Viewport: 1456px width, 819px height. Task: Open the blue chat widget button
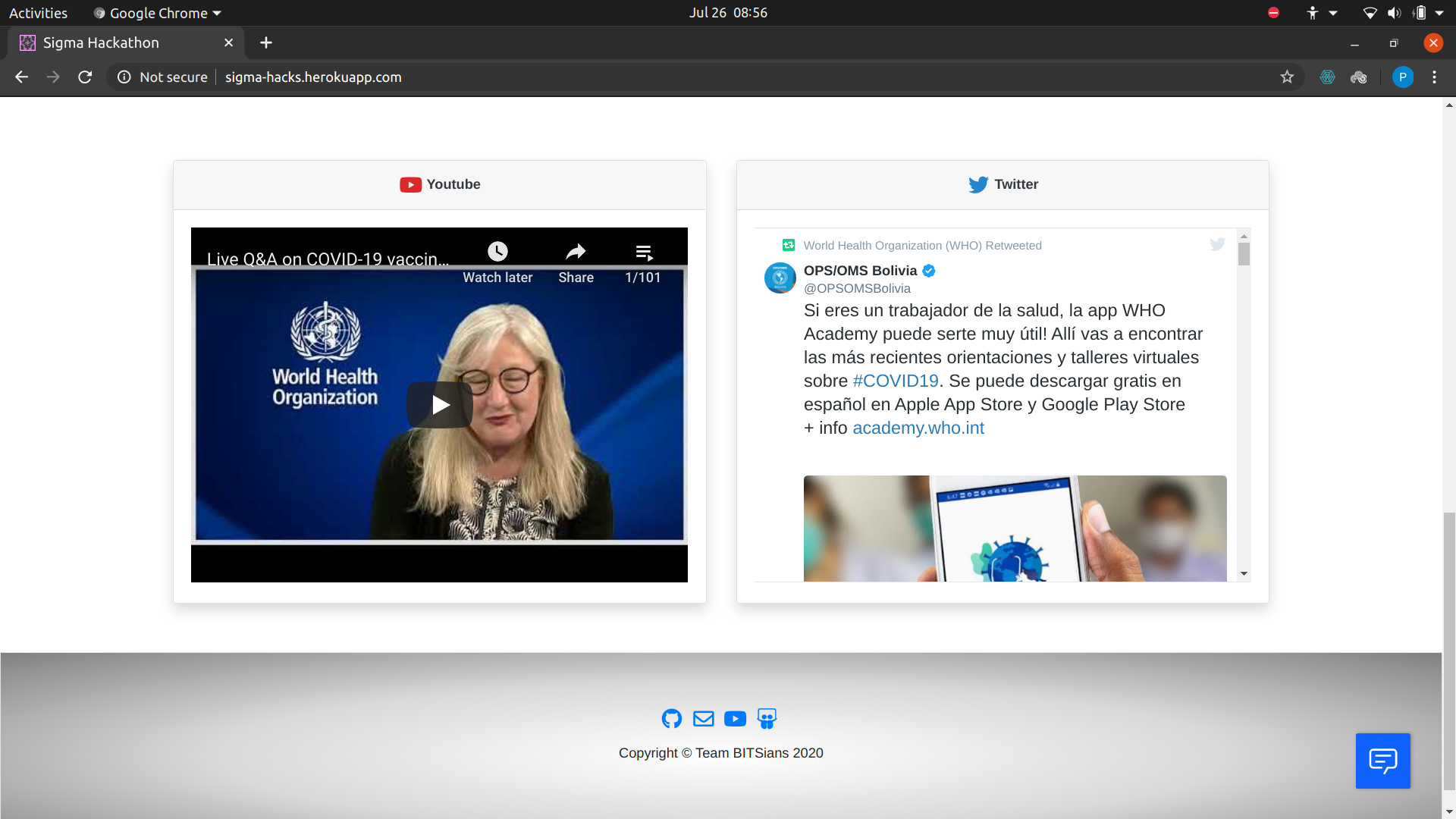pos(1382,761)
